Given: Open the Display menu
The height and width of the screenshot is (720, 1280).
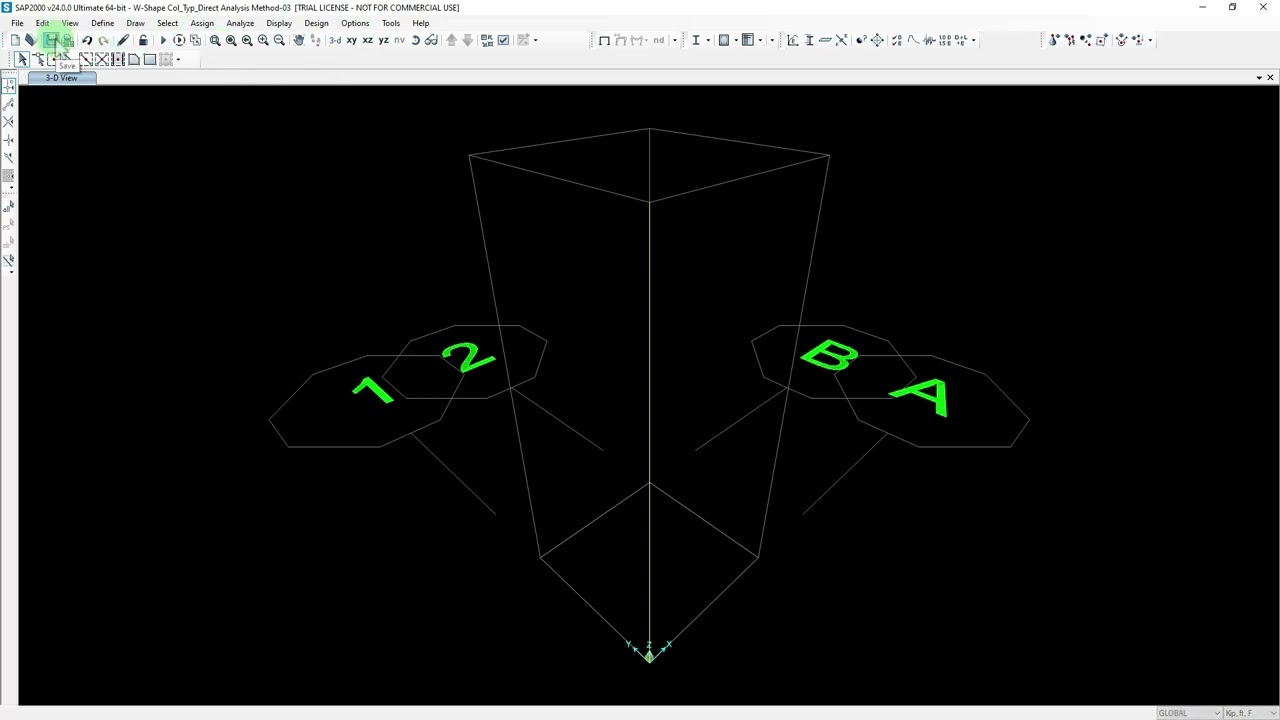Looking at the screenshot, I should (x=279, y=23).
